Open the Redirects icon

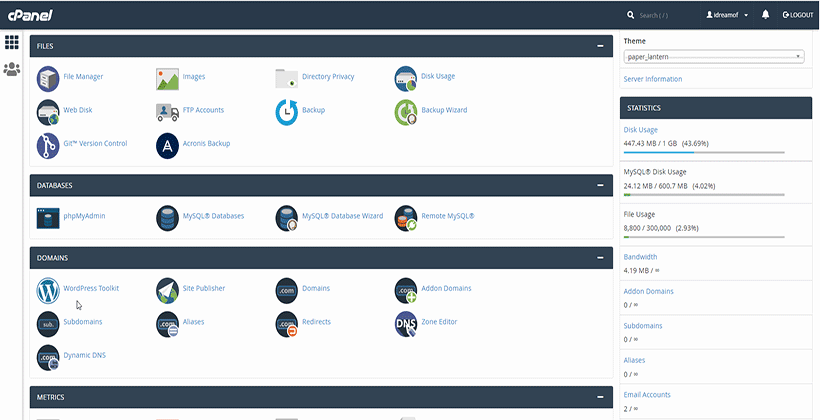(x=287, y=324)
